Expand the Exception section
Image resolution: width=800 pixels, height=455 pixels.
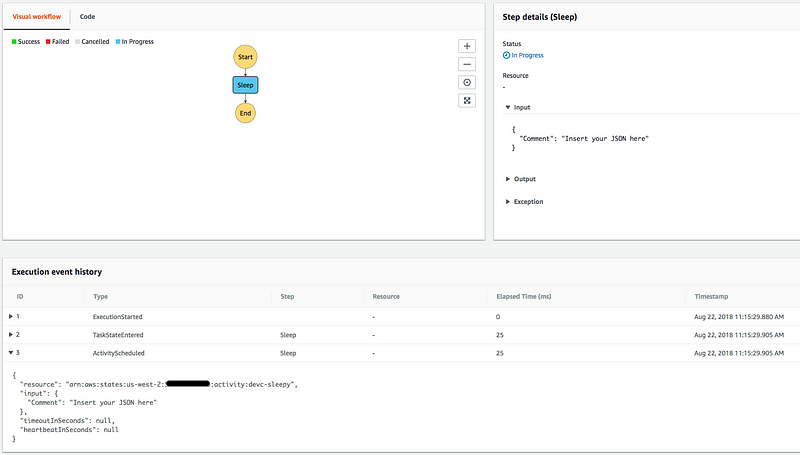(x=508, y=202)
